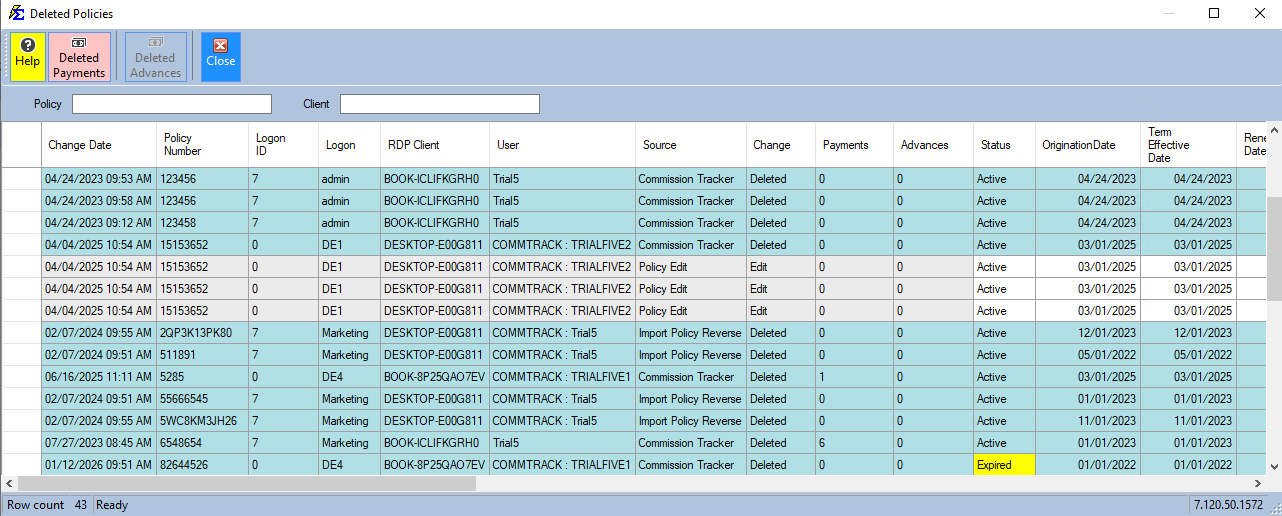Sort by Source column header
This screenshot has width=1282, height=516.
tap(691, 145)
